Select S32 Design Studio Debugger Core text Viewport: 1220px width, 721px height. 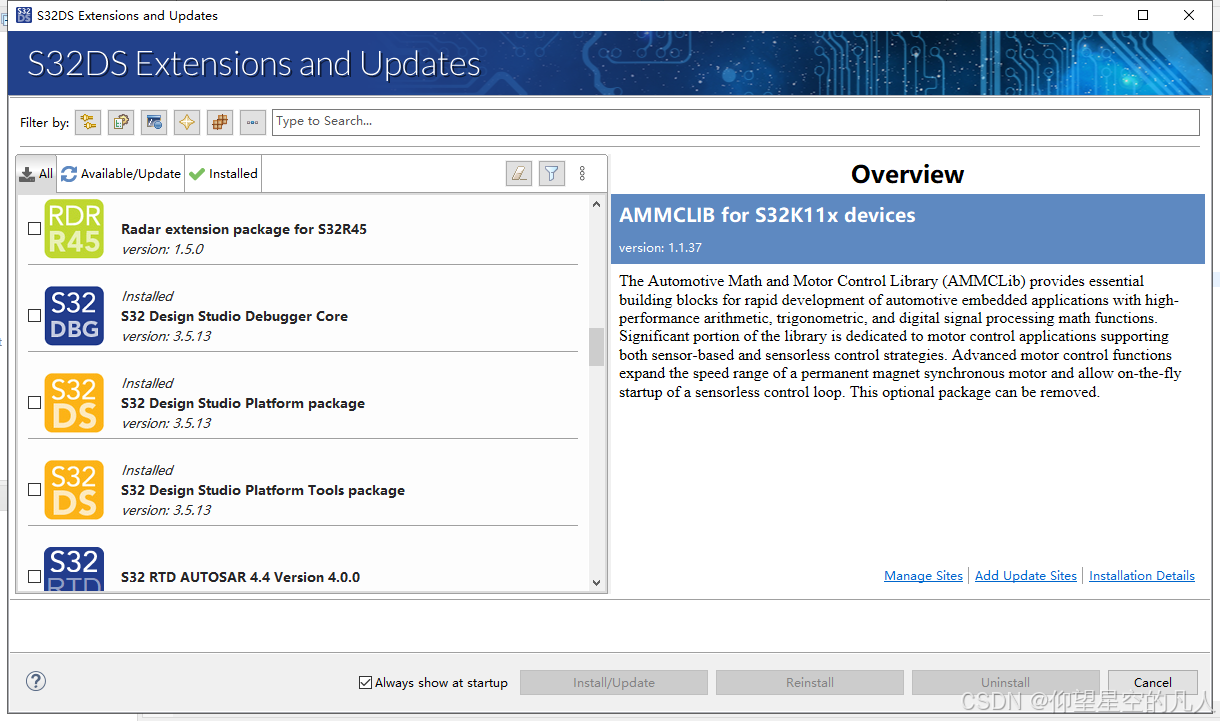click(x=234, y=316)
